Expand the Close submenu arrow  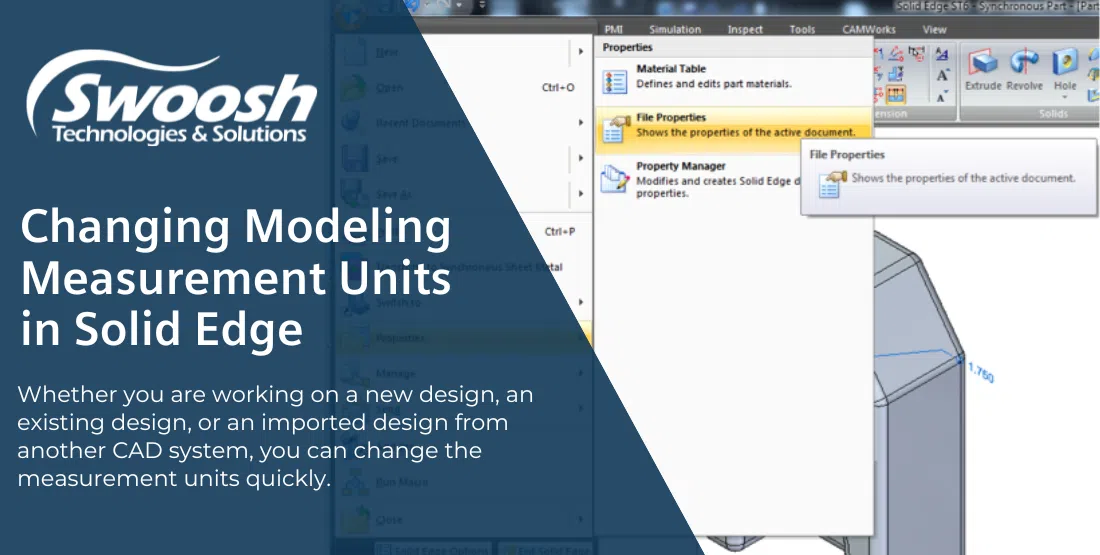coord(581,519)
